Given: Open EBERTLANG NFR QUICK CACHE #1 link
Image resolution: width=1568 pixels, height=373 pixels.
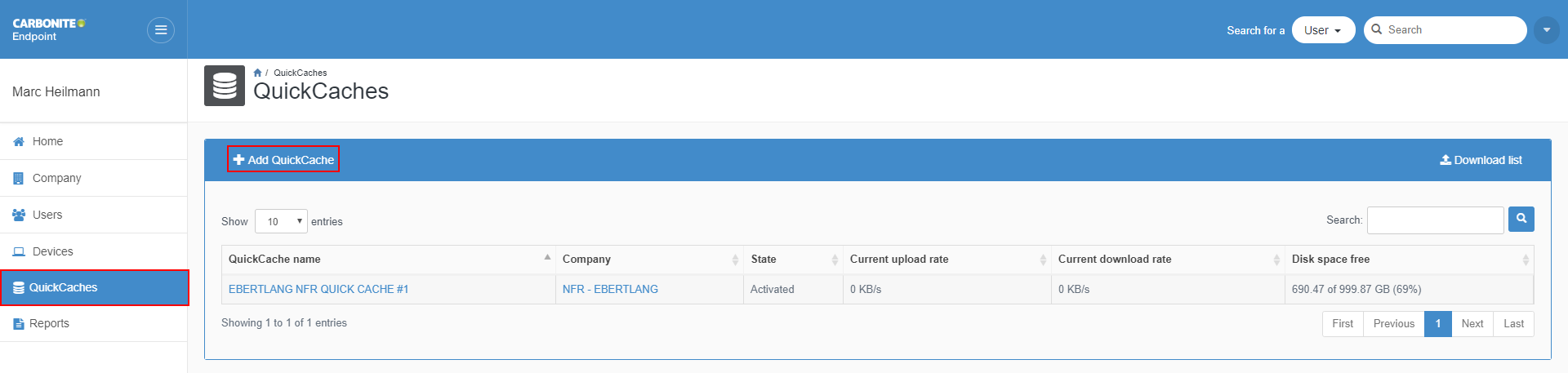Looking at the screenshot, I should point(318,289).
